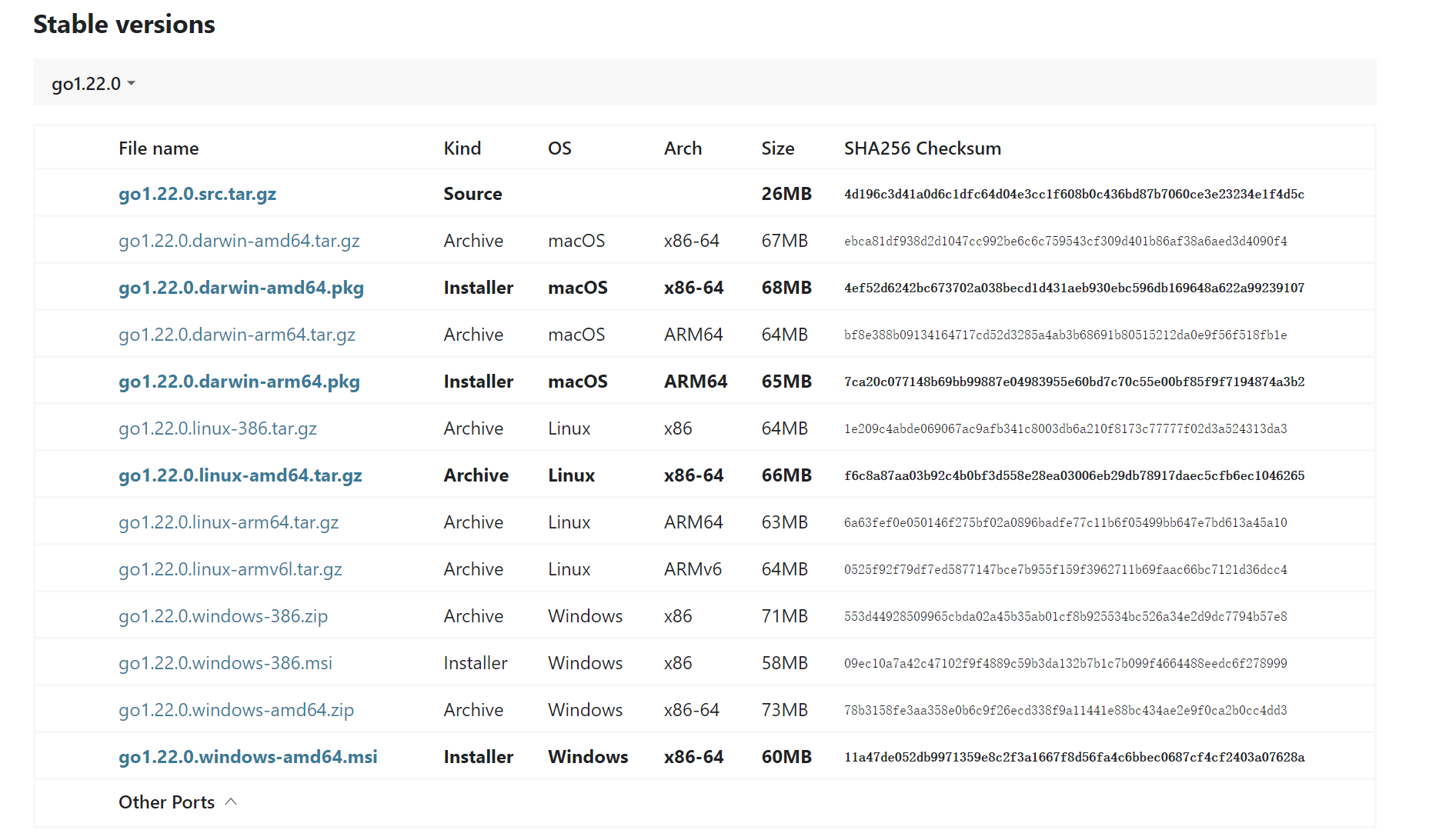Download go1.22.0.linux-amd64.tar.gz archive
Image resolution: width=1429 pixels, height=840 pixels.
coord(240,475)
